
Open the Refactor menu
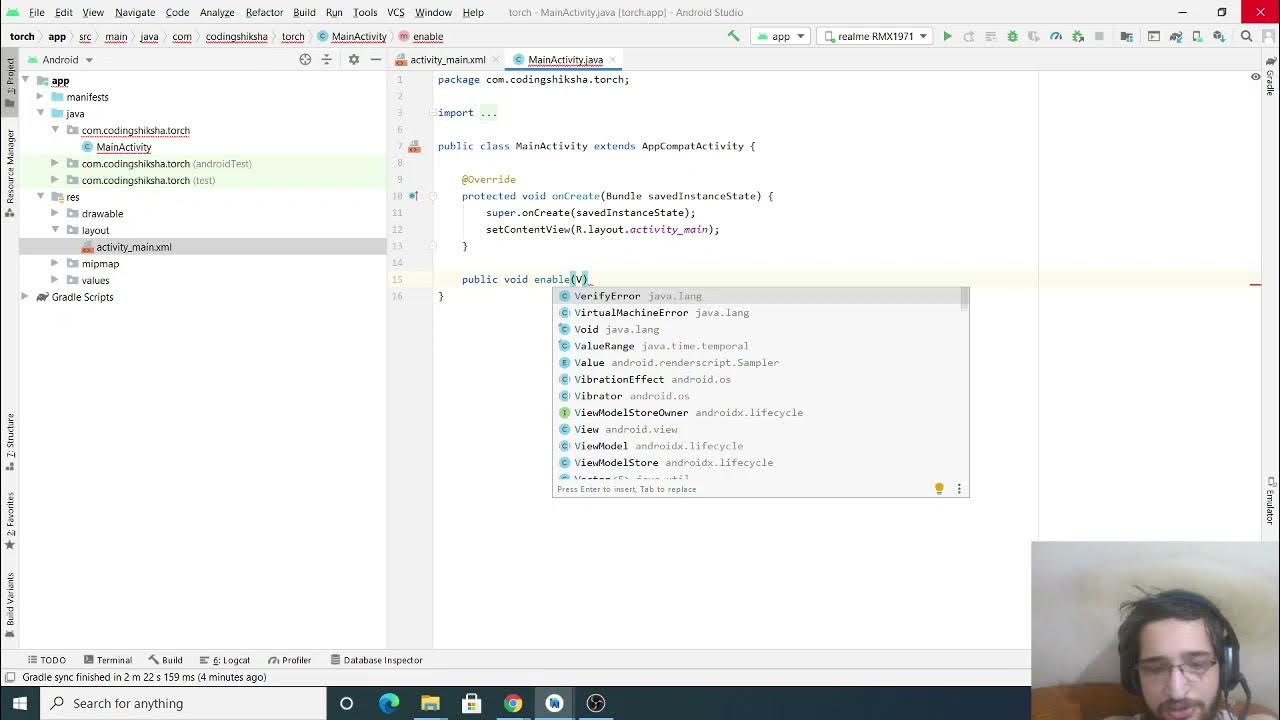point(264,12)
